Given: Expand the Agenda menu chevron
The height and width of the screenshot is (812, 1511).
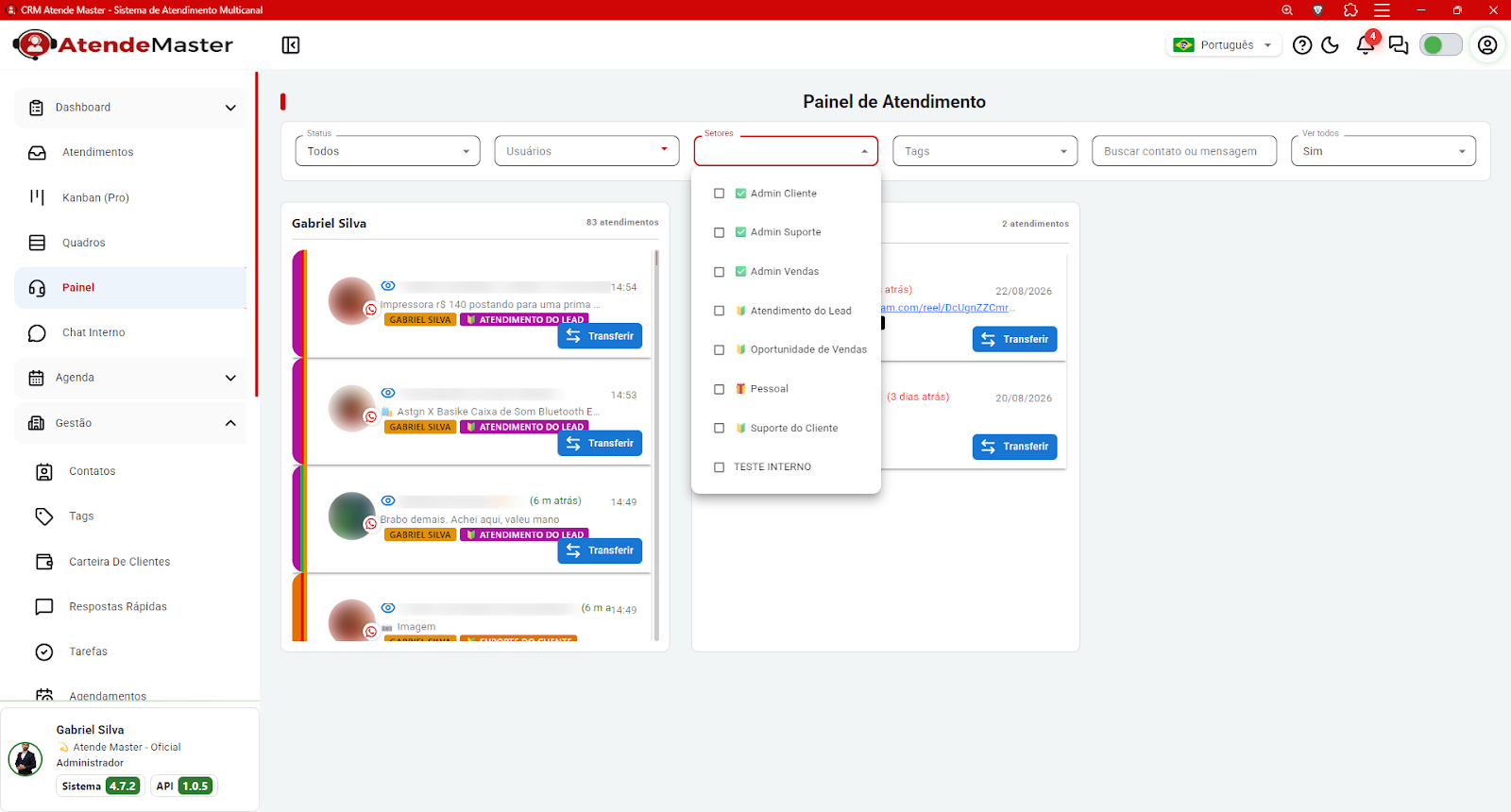Looking at the screenshot, I should point(230,378).
